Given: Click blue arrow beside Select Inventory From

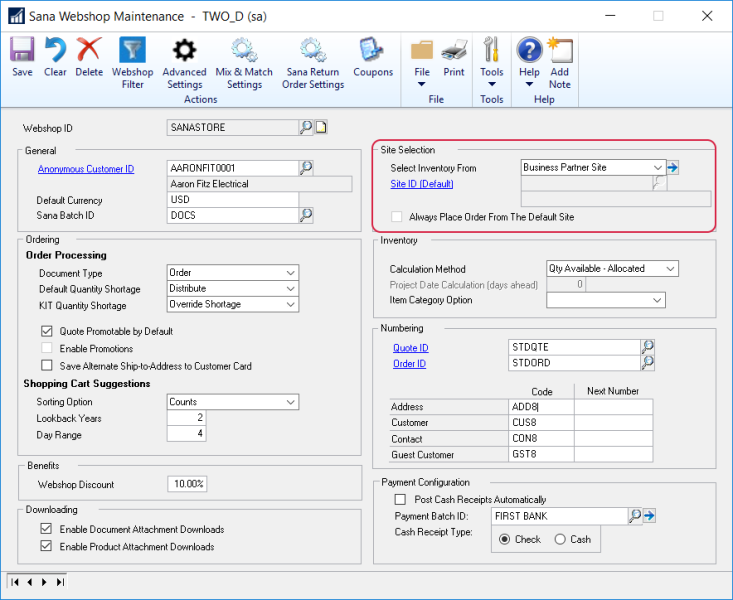Looking at the screenshot, I should tap(673, 167).
